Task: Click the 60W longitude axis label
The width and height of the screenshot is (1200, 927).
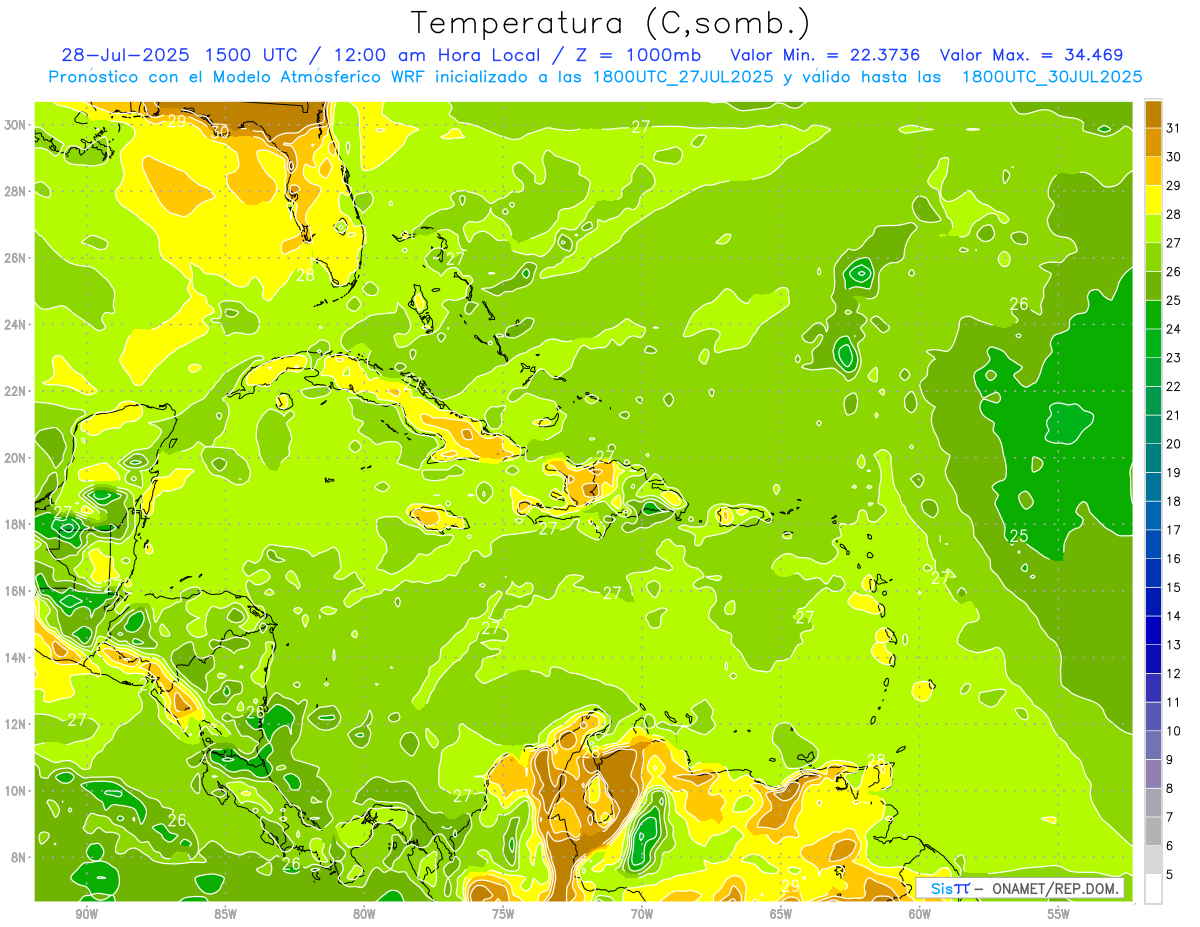Action: tap(920, 914)
